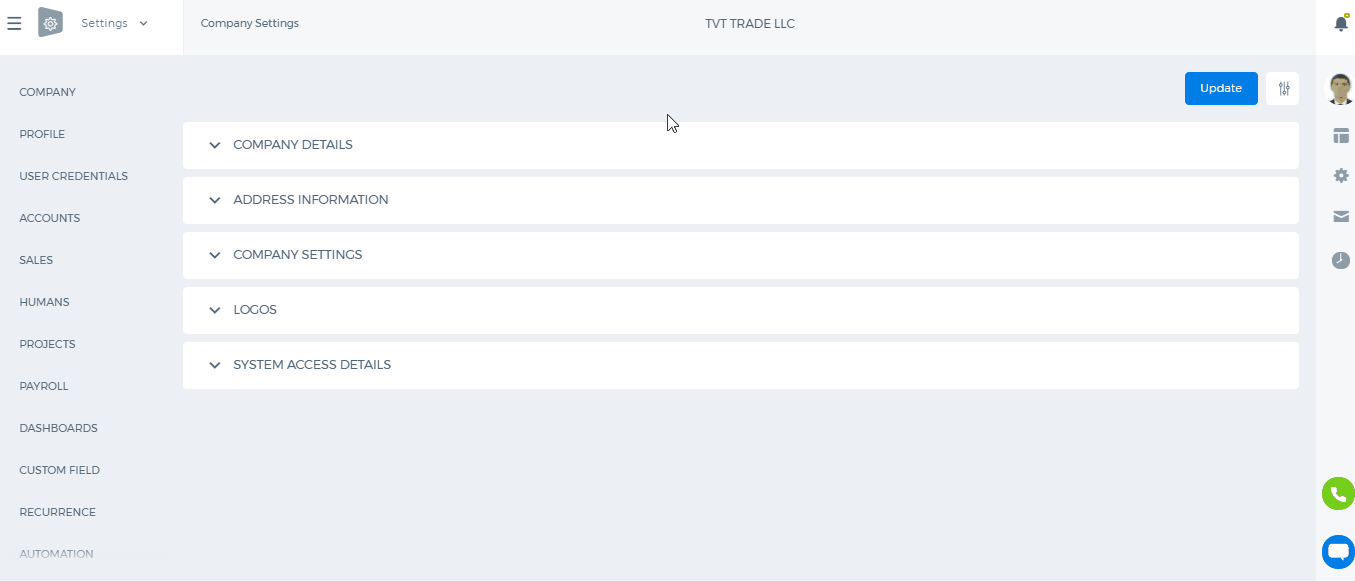1355x582 pixels.
Task: Open the blue chat bubble widget
Action: pyautogui.click(x=1338, y=551)
